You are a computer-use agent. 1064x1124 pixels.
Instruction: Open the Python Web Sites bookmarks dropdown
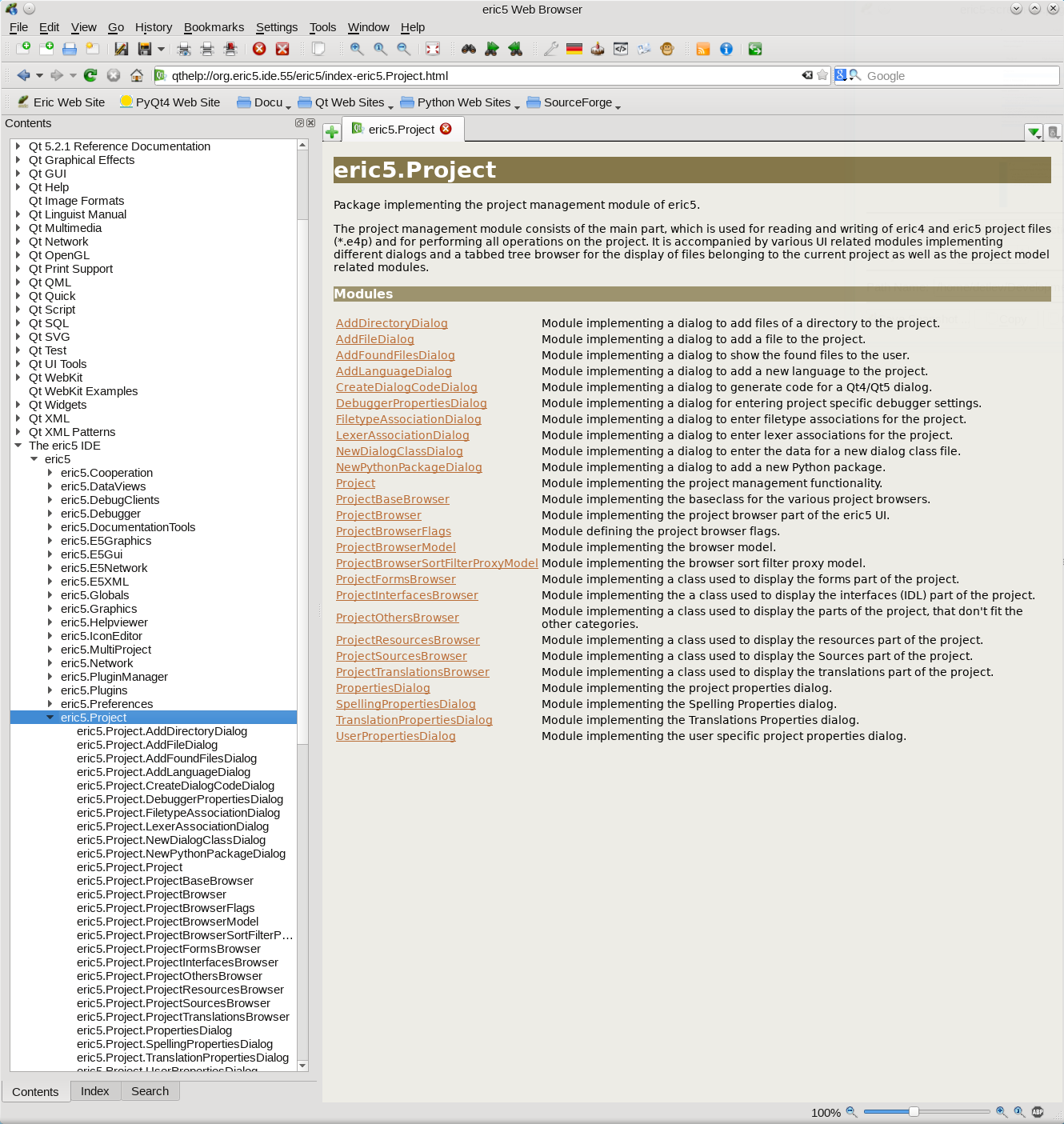[460, 102]
